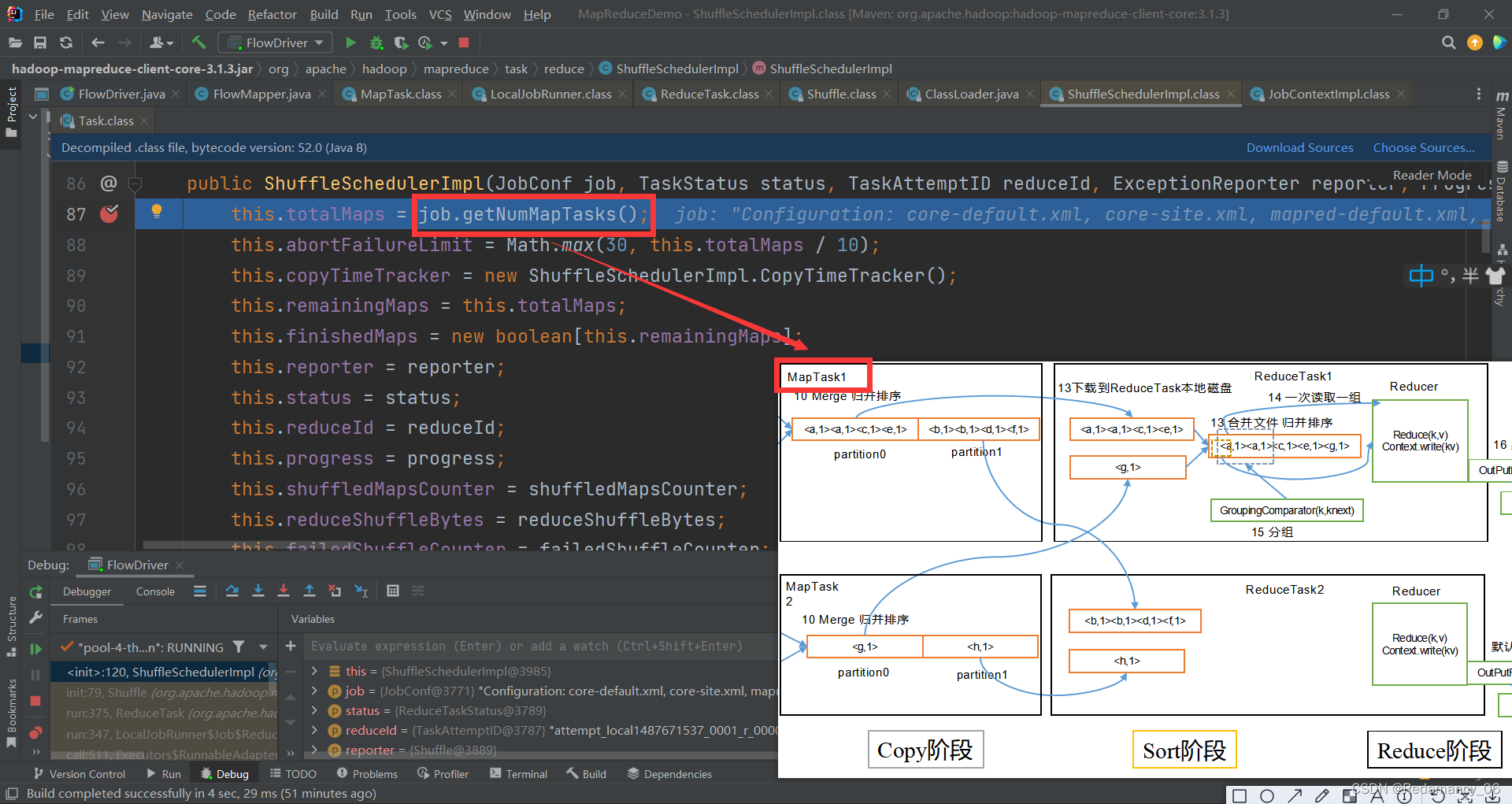Click the Save All toolbar icon

pos(40,43)
